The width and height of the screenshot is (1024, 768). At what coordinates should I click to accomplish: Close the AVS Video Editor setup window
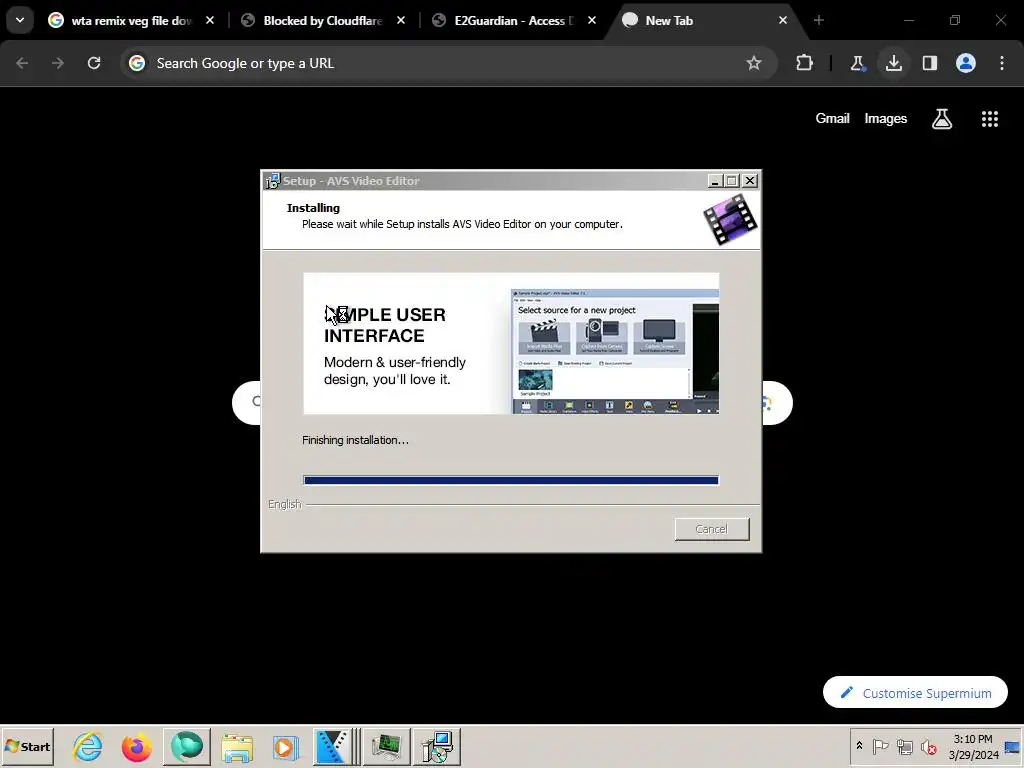click(750, 181)
